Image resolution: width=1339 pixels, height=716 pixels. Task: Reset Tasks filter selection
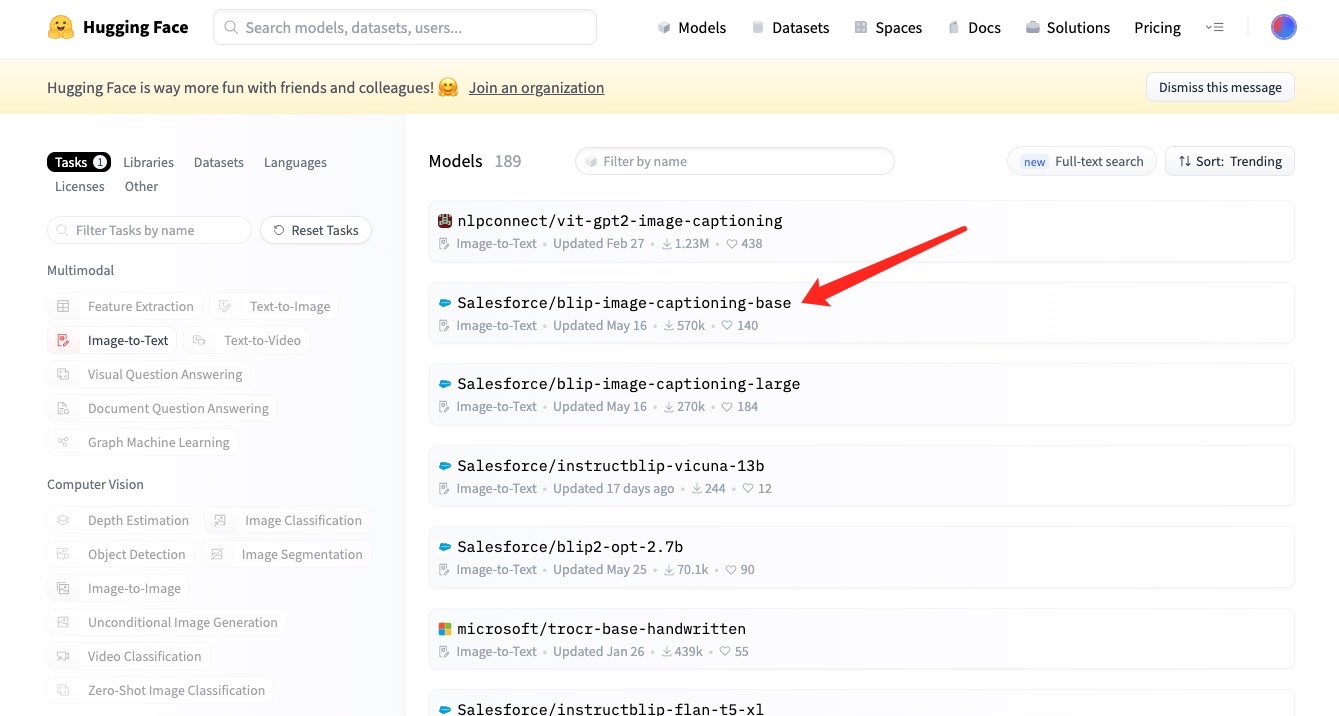click(x=316, y=230)
